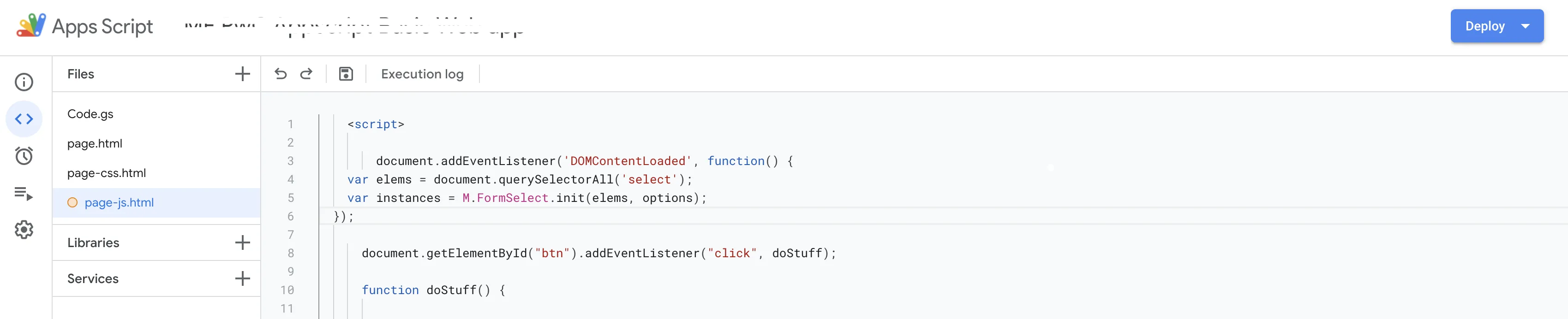The width and height of the screenshot is (1568, 319).
Task: Open the Execution log
Action: pyautogui.click(x=422, y=74)
